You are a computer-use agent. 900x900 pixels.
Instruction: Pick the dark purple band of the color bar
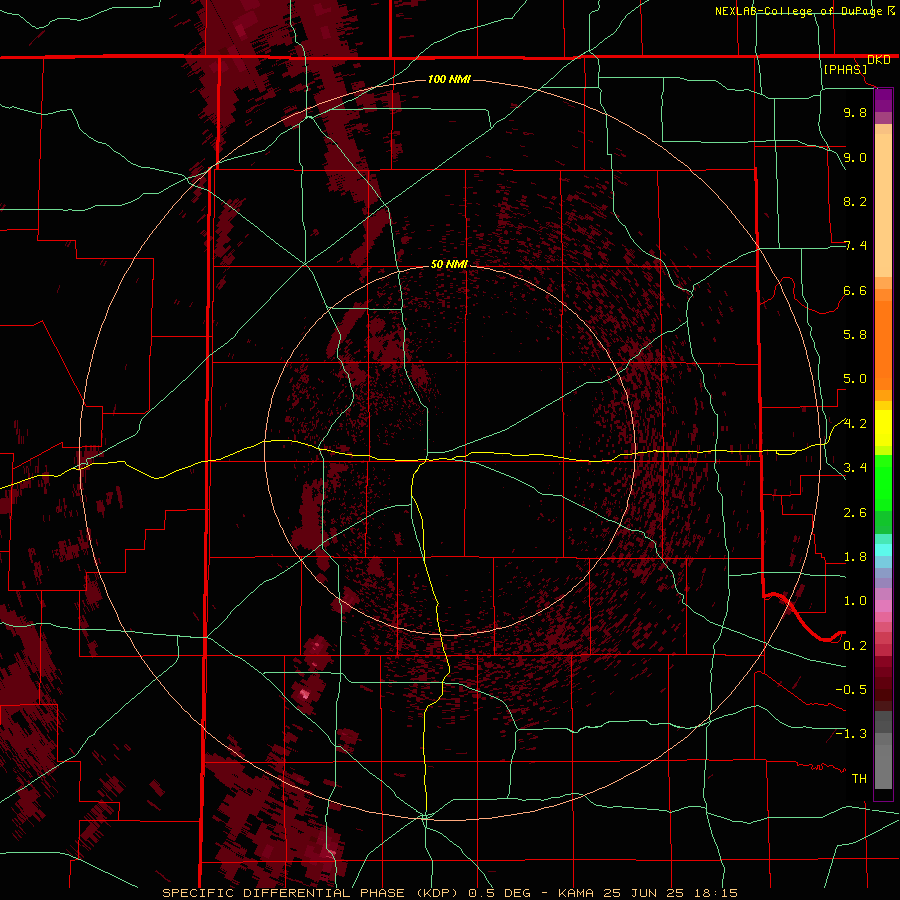point(883,99)
